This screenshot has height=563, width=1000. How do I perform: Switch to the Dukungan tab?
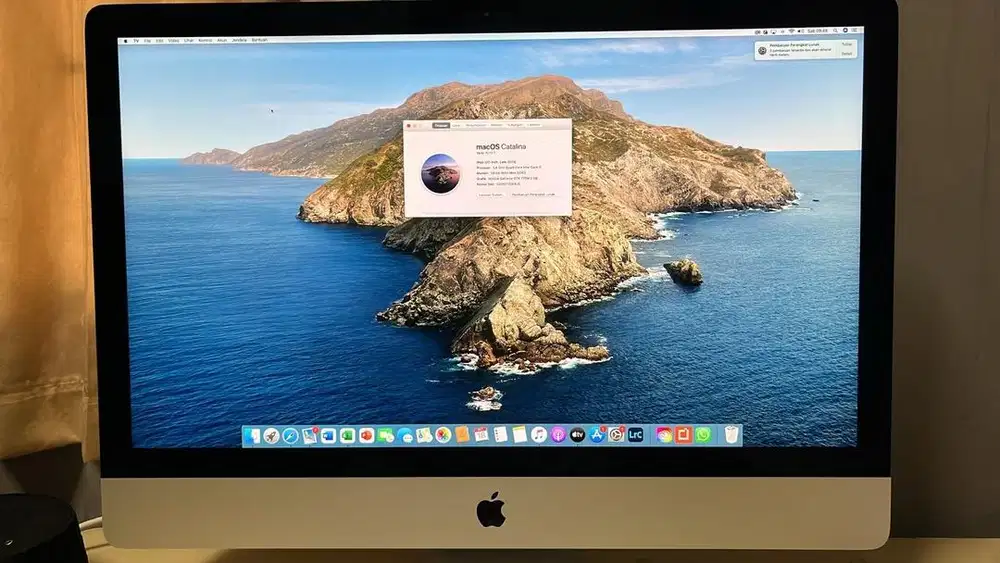coord(515,126)
